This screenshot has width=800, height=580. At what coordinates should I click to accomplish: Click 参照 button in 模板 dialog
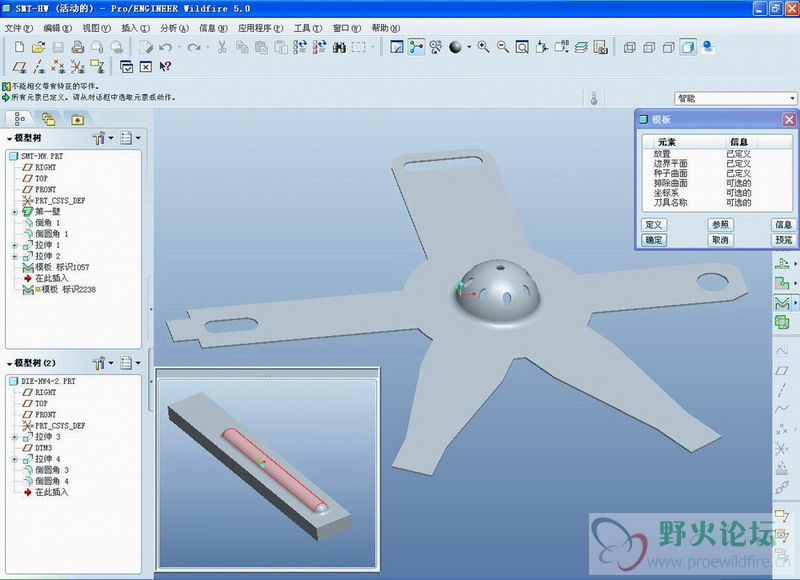click(720, 224)
